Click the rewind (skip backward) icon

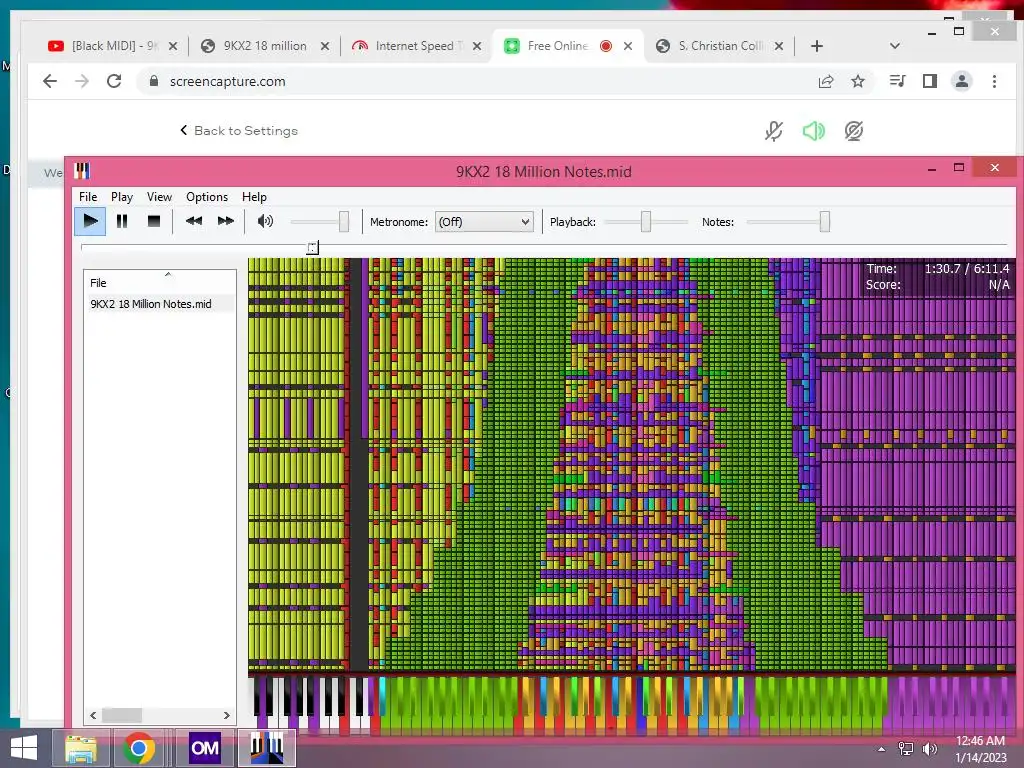[194, 221]
